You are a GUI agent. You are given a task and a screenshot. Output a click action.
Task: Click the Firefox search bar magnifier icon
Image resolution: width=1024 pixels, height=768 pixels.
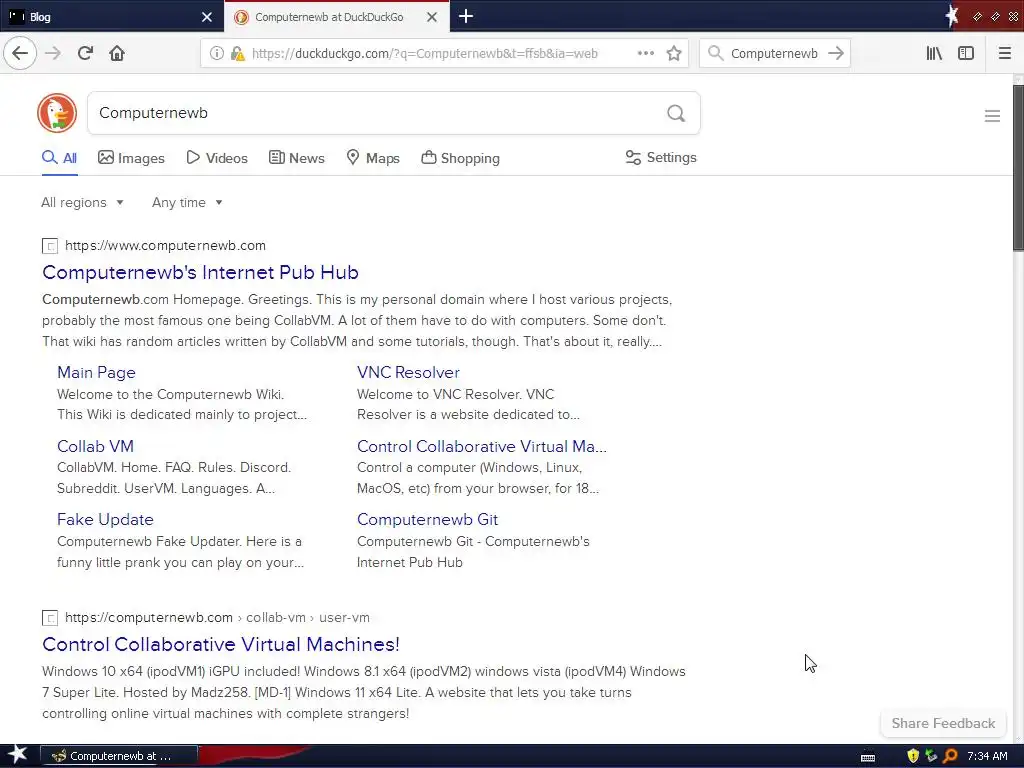click(x=715, y=53)
